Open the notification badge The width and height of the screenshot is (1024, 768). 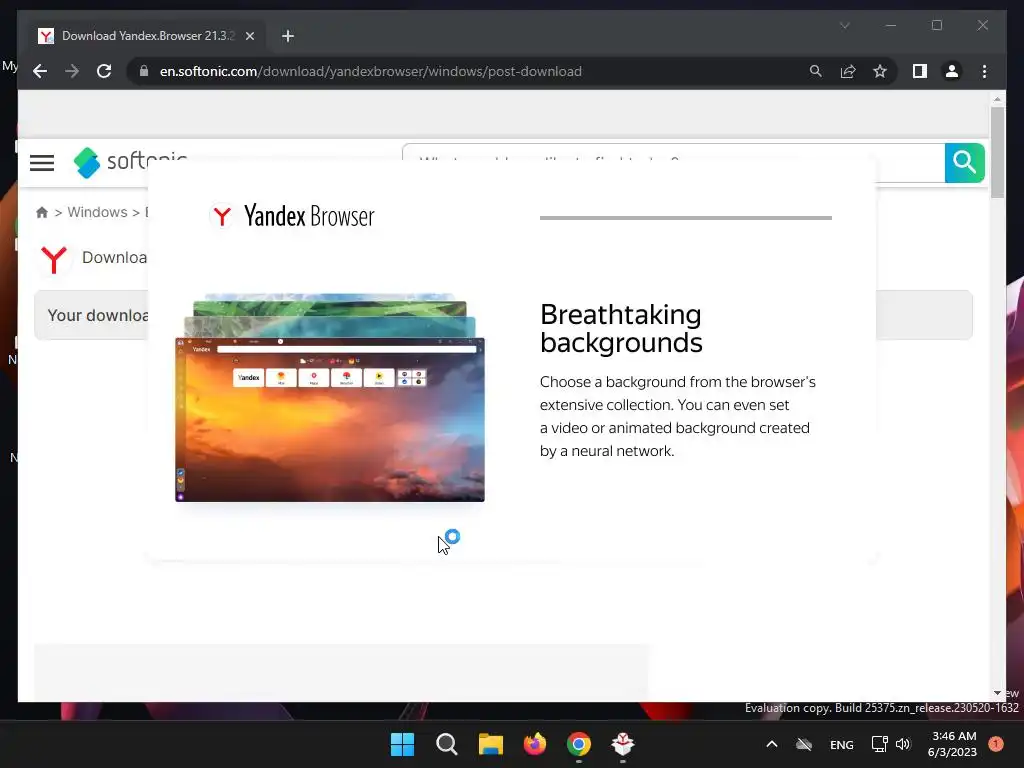pyautogui.click(x=996, y=743)
